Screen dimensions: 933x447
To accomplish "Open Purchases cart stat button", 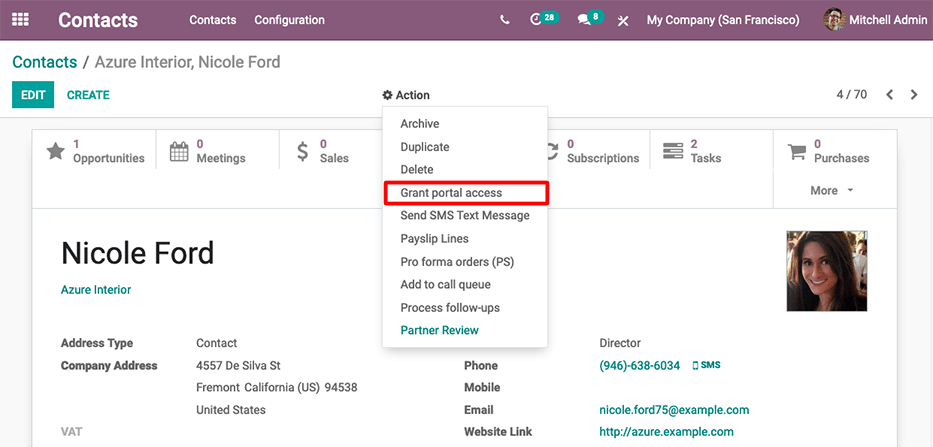I will (x=828, y=151).
